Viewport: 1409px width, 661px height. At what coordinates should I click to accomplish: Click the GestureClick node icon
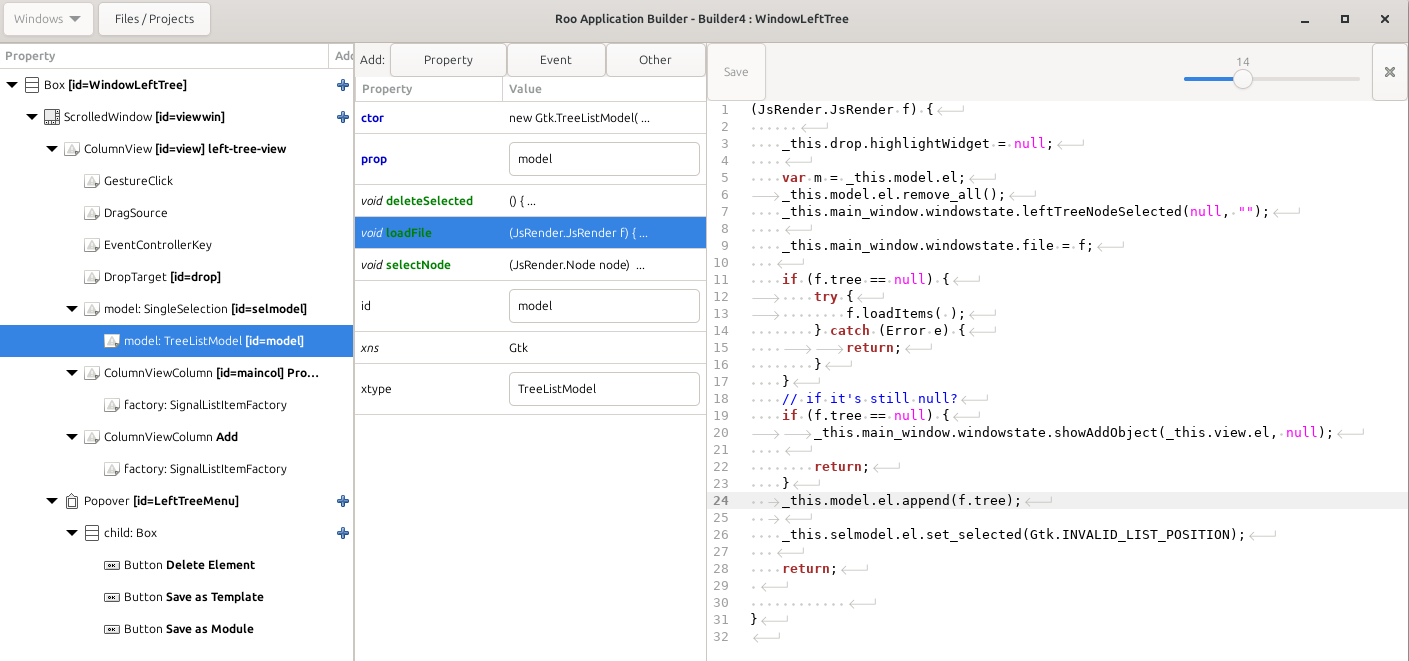tap(92, 181)
